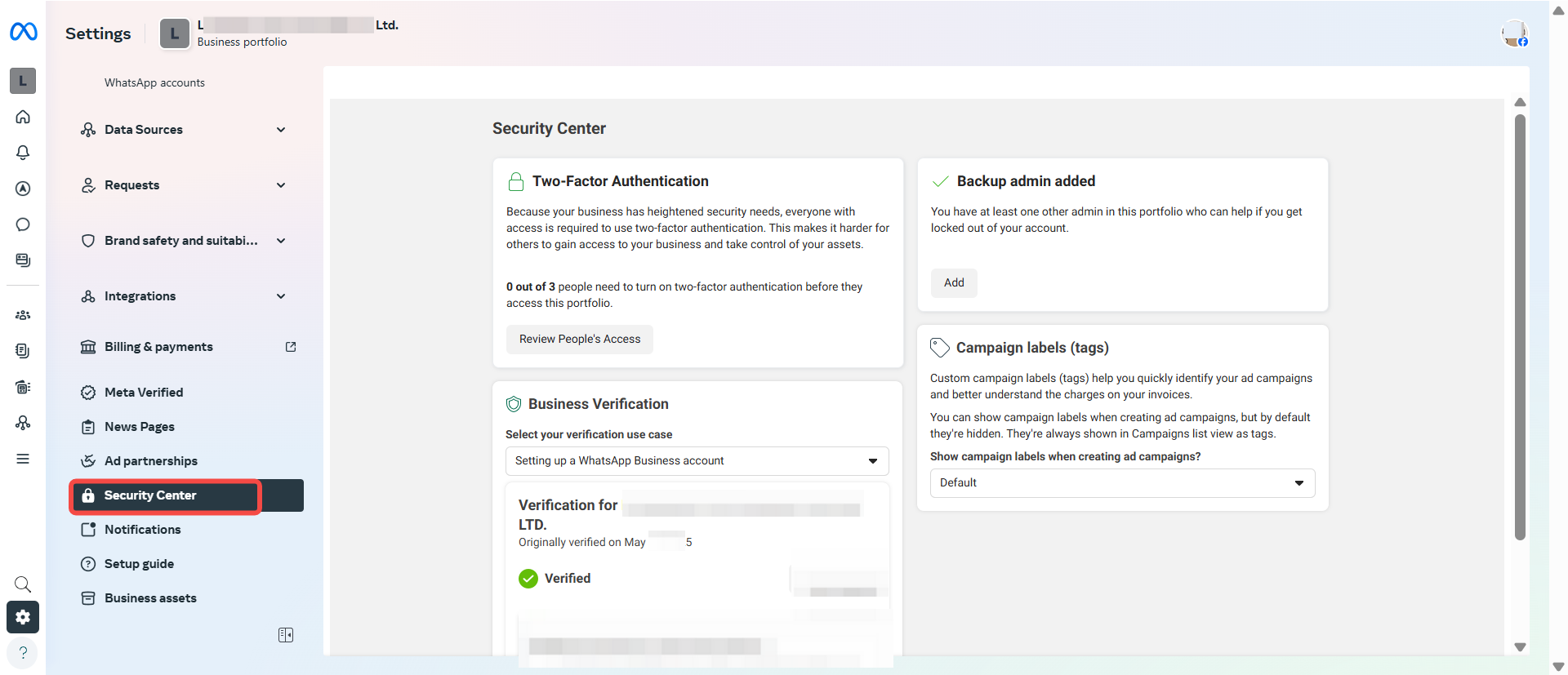Screen dimensions: 1568x675
Task: Expand Brand safety and suitability chevron
Action: pyautogui.click(x=281, y=241)
